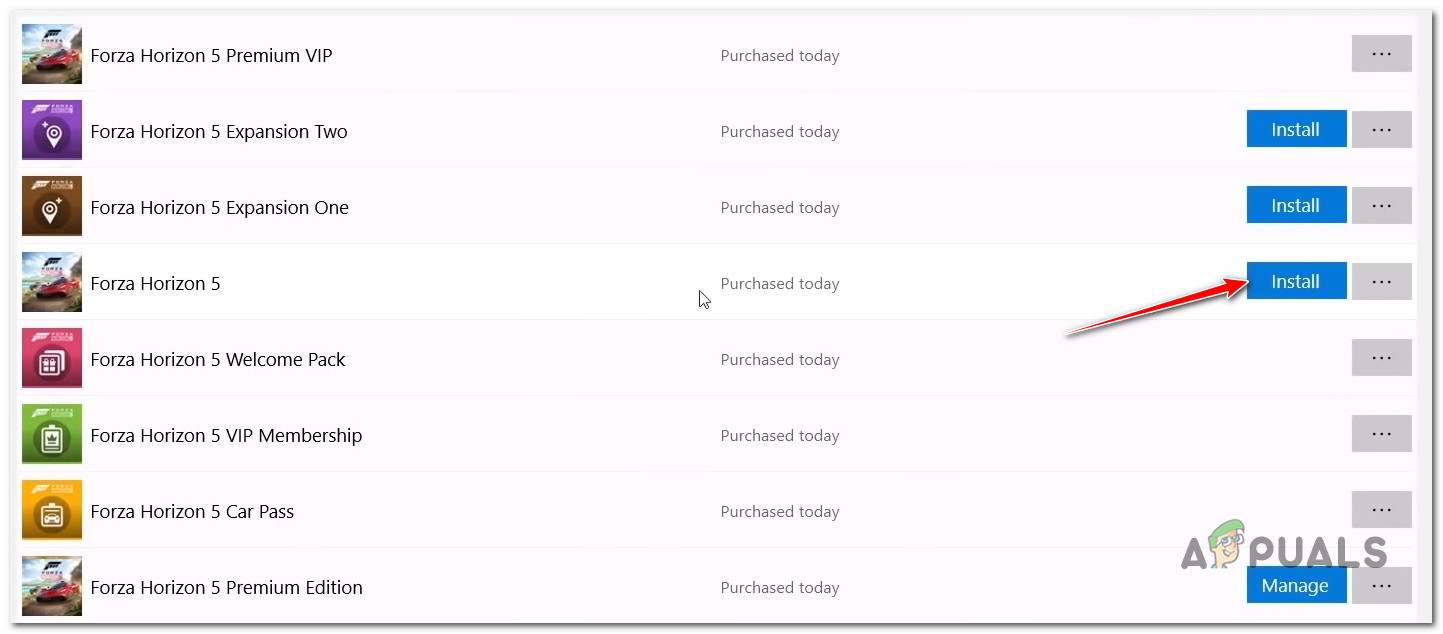
Task: Click the pink Welcome Pack icon
Action: point(52,358)
